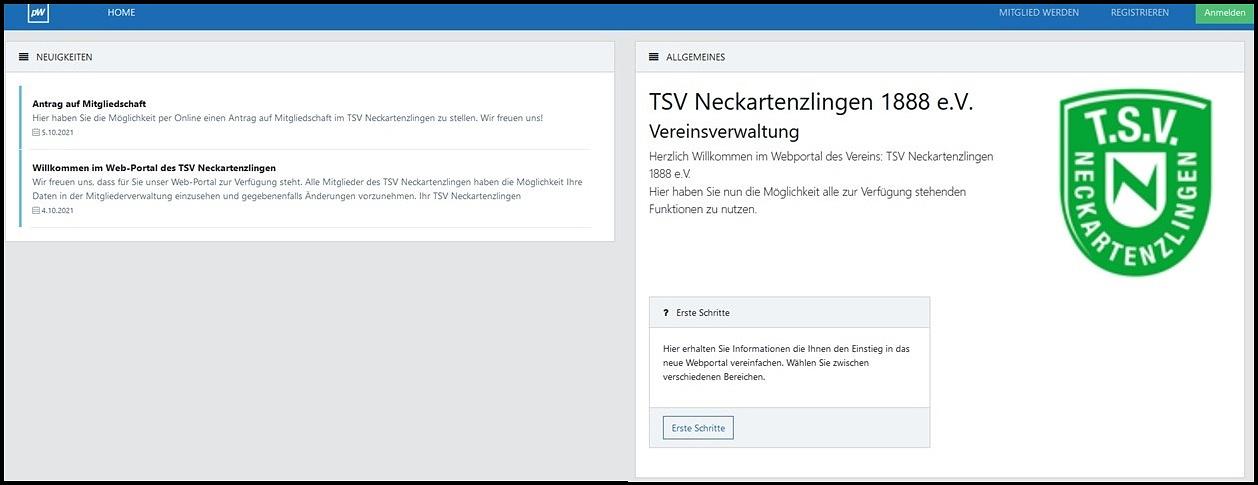This screenshot has height=485, width=1258.
Task: Click the green TSV Neckartenzlingen crest
Action: click(x=1135, y=182)
